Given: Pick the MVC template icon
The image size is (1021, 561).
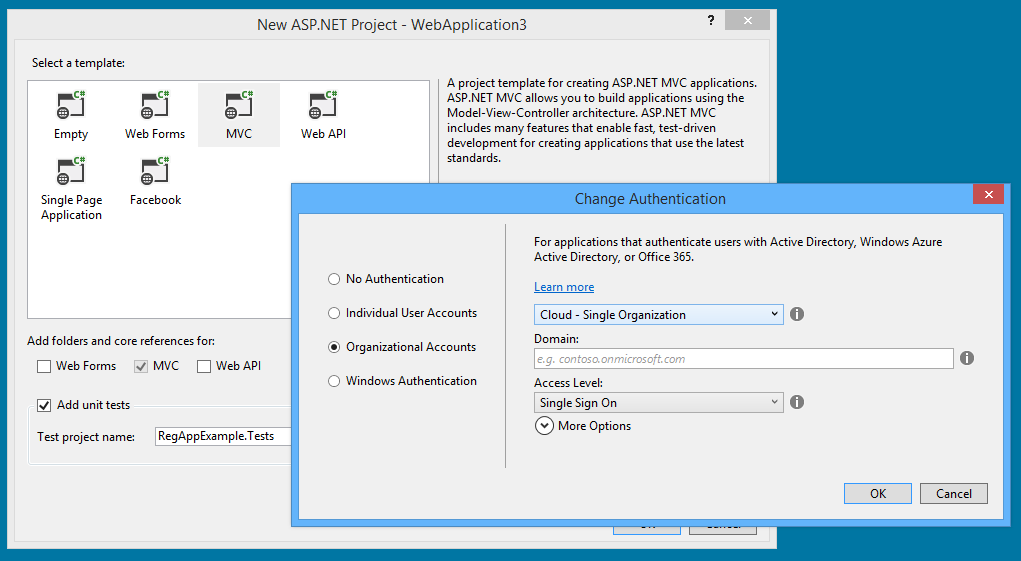Looking at the screenshot, I should (x=239, y=106).
